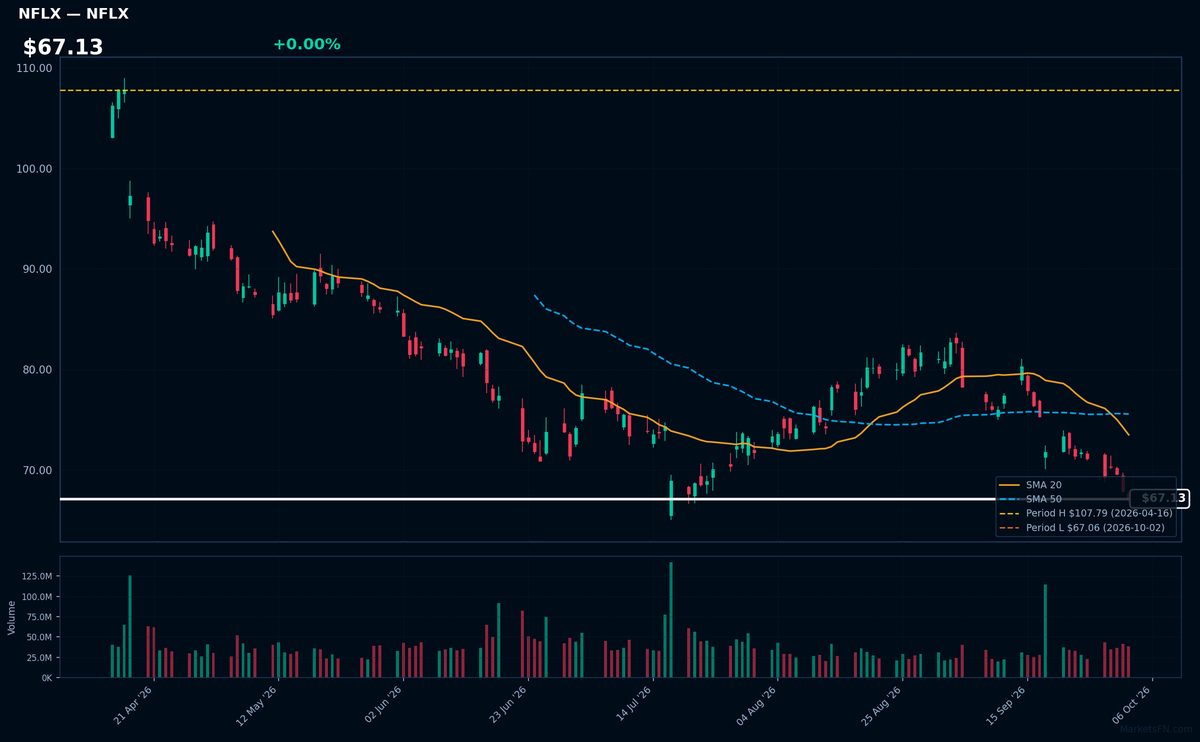Click the 23 Jun '26 date label

point(508,703)
